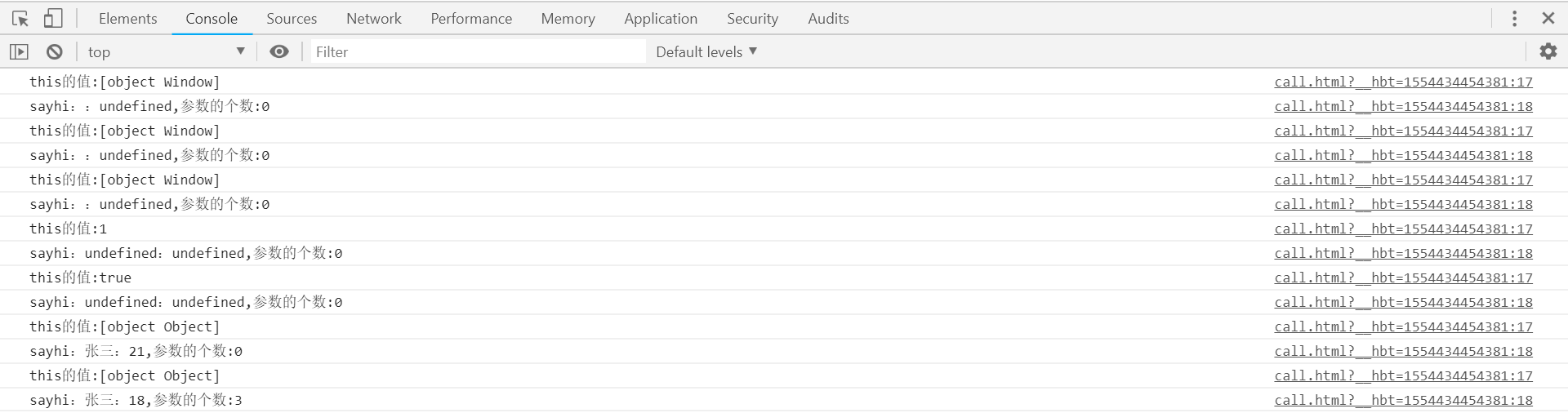1568x413 pixels.
Task: Switch to the Network tab
Action: coord(374,18)
